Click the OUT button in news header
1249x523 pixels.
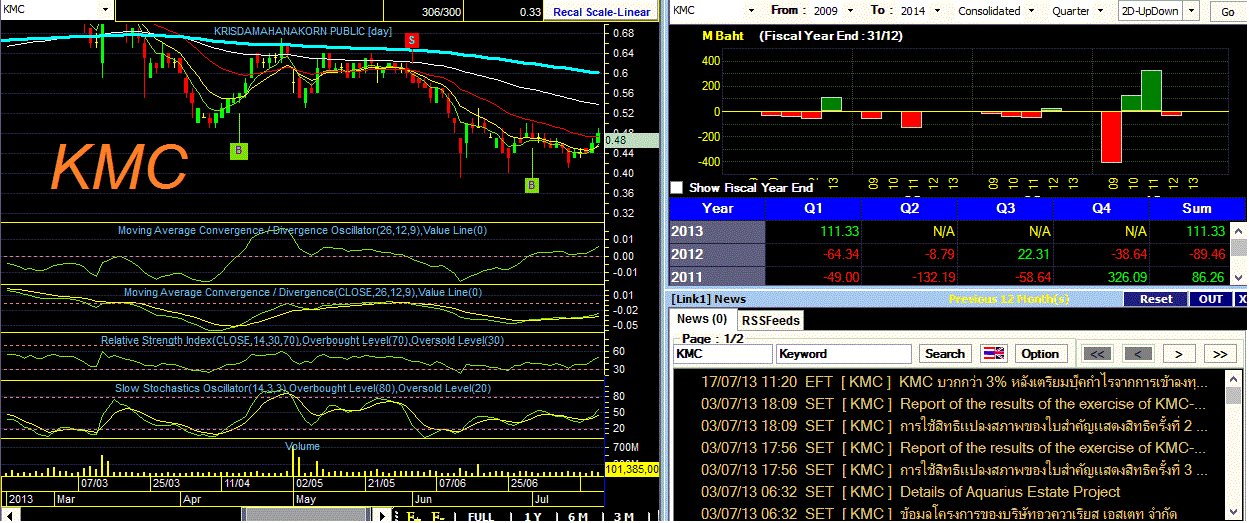pos(1211,299)
